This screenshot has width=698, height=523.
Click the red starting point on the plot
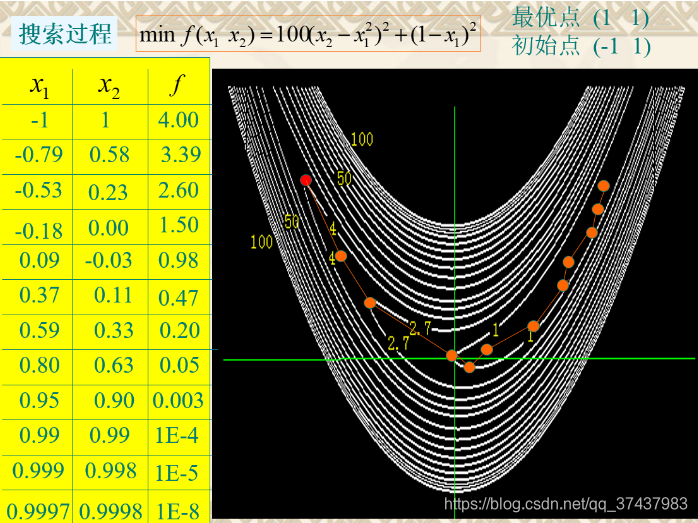[x=305, y=180]
